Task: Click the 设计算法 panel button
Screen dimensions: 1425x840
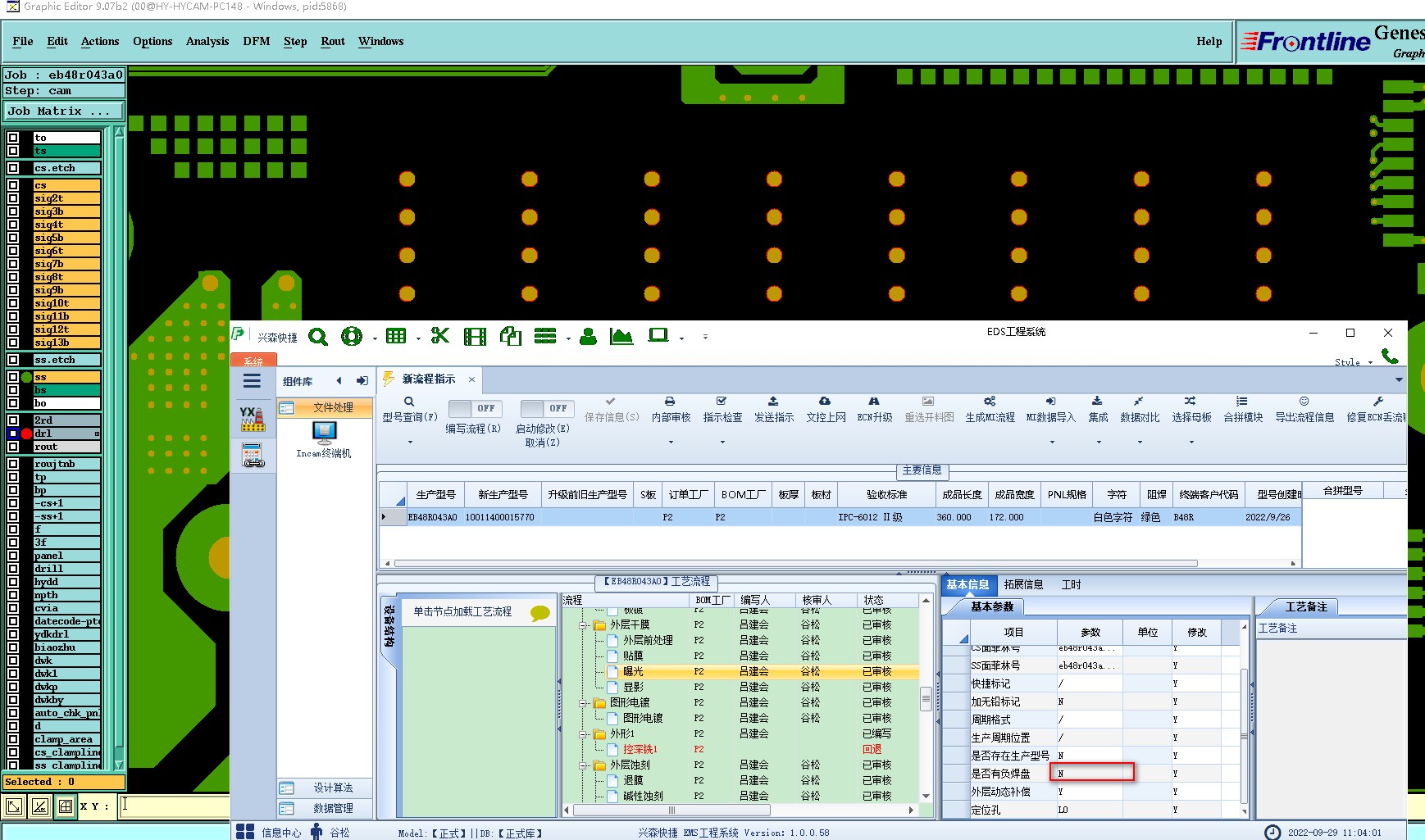Action: [x=325, y=788]
